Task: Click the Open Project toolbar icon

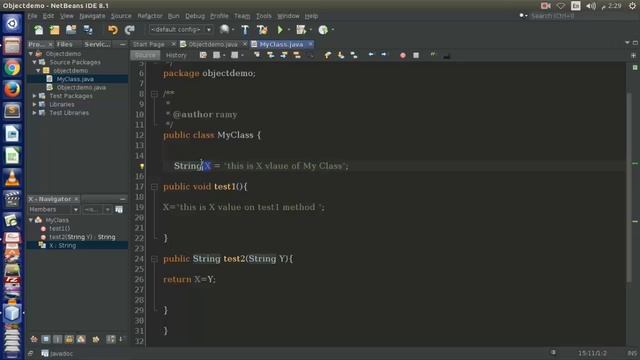Action: point(71,30)
